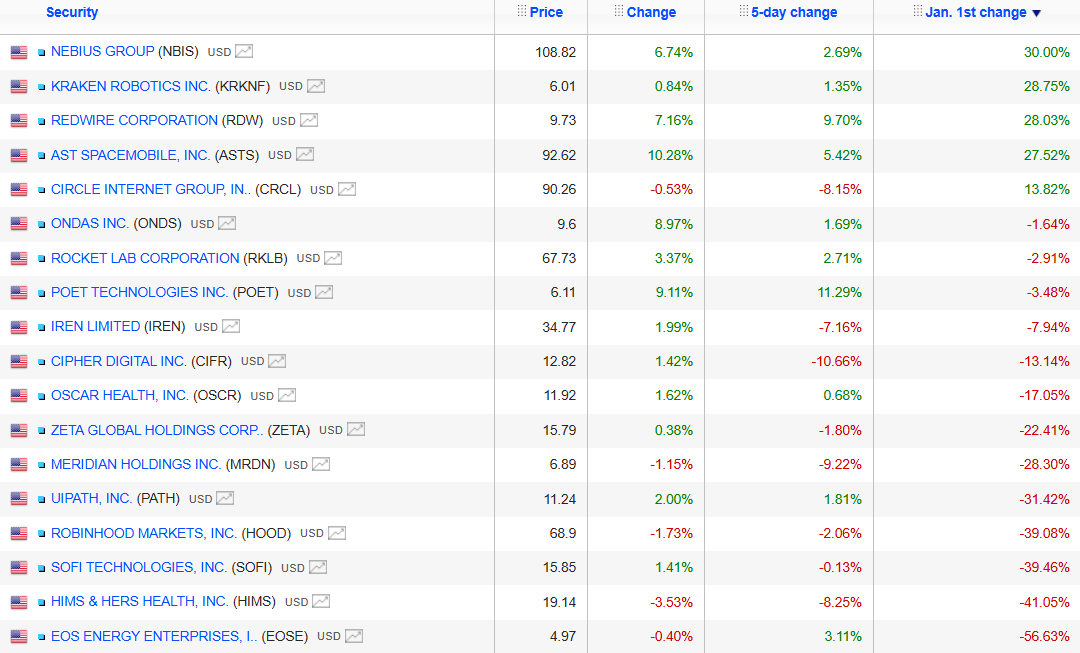Grab the drag handle on Price column
Image resolution: width=1080 pixels, height=653 pixels.
tap(521, 11)
